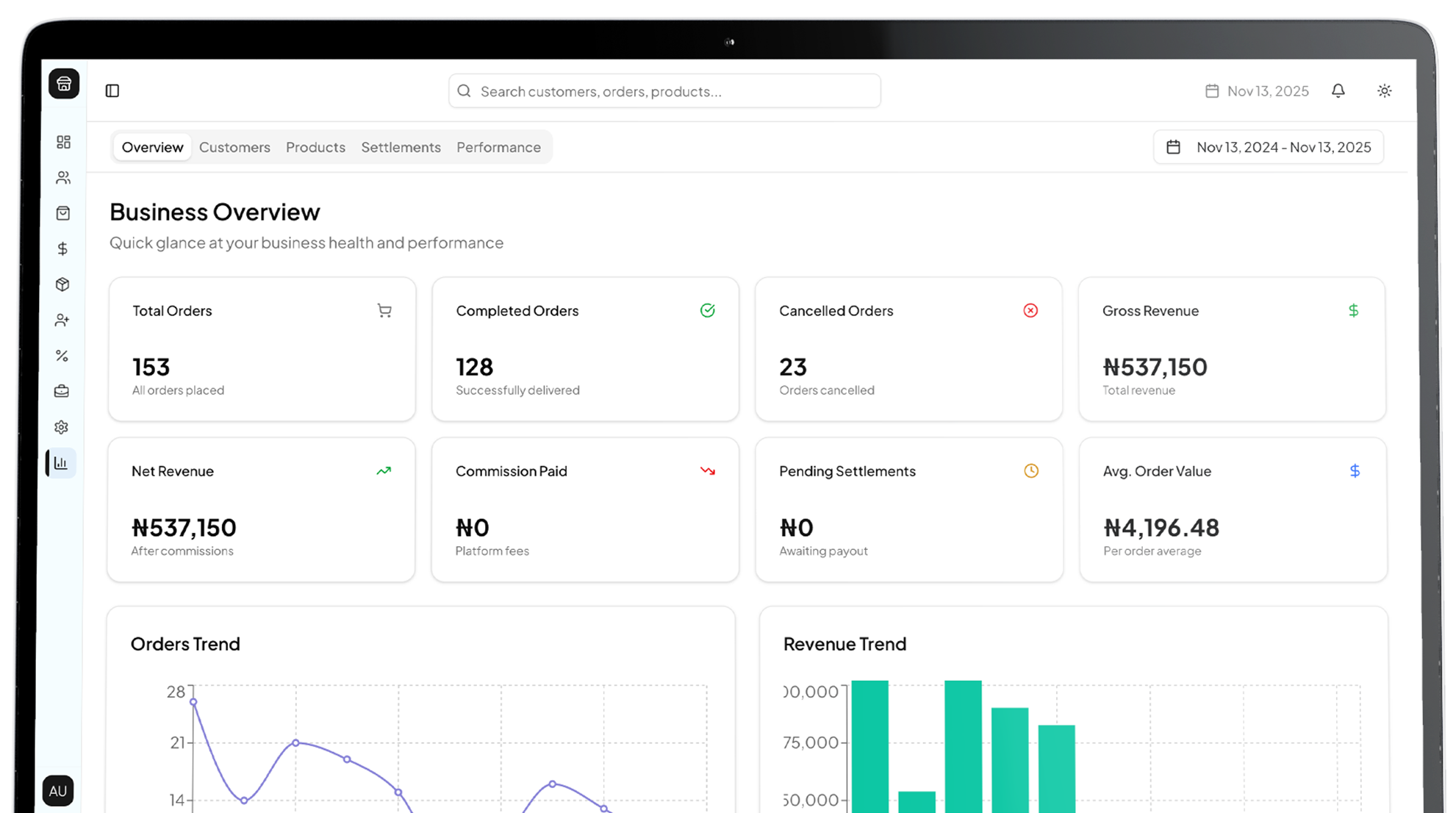Image resolution: width=1456 pixels, height=813 pixels.
Task: Open the percent discounts sidebar icon
Action: coord(62,356)
